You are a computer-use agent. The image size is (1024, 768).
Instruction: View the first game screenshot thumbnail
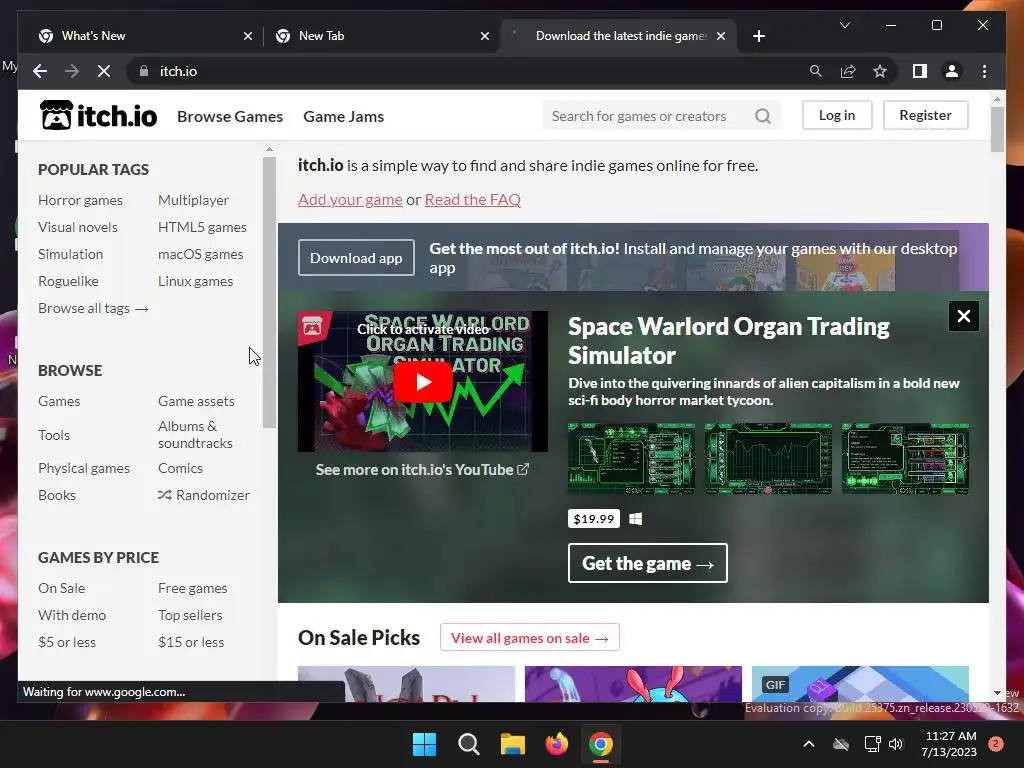631,458
